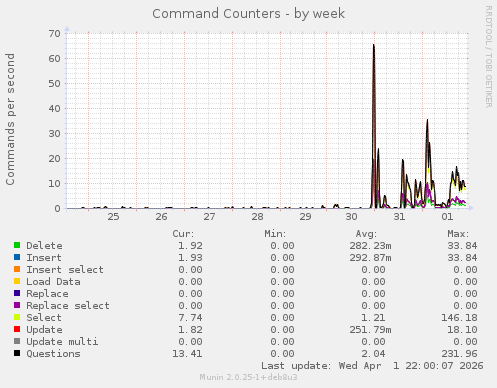Click the yellow Load Data legend swatch
The height and width of the screenshot is (388, 497).
(x=17, y=281)
